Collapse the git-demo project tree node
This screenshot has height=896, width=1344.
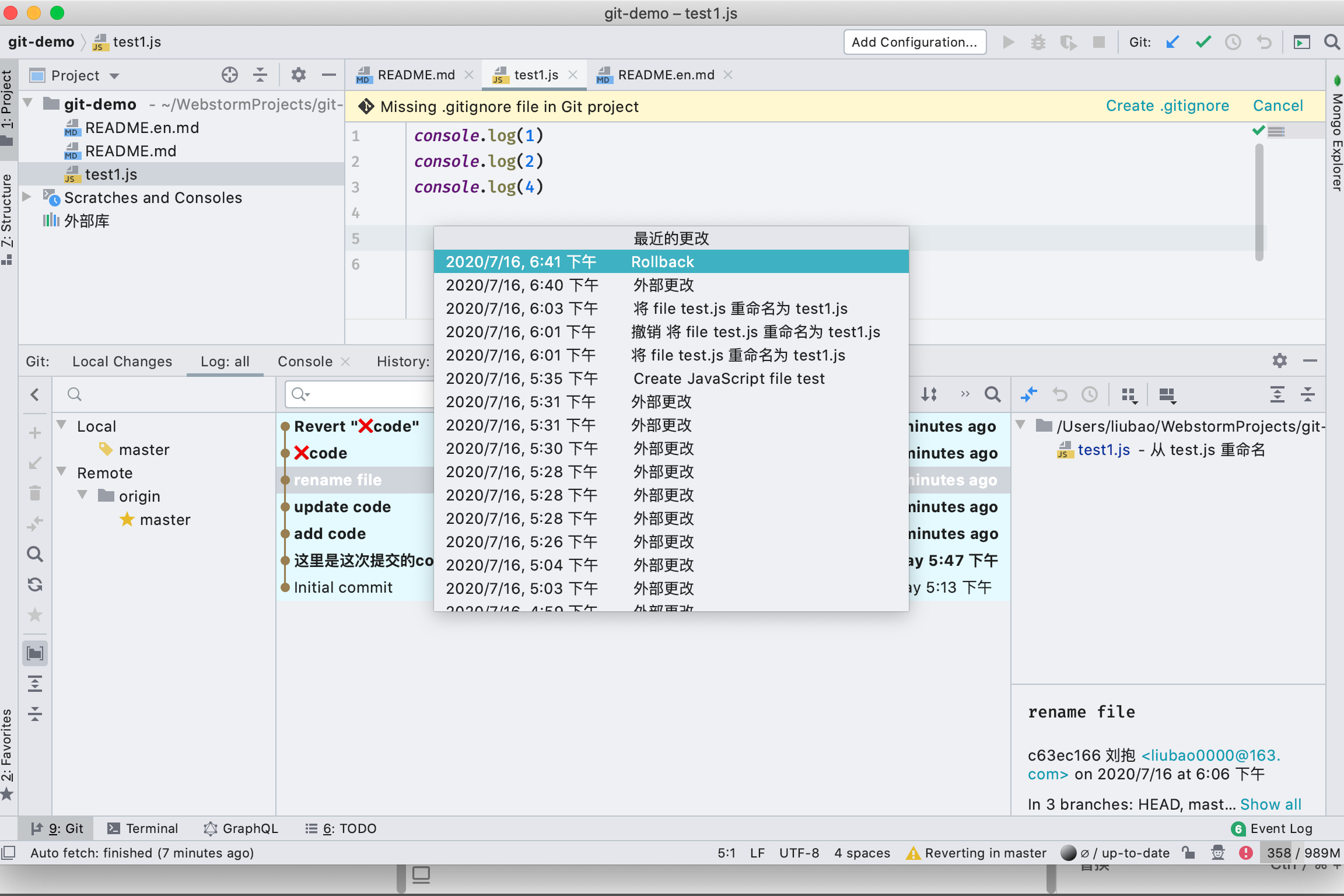coord(27,103)
